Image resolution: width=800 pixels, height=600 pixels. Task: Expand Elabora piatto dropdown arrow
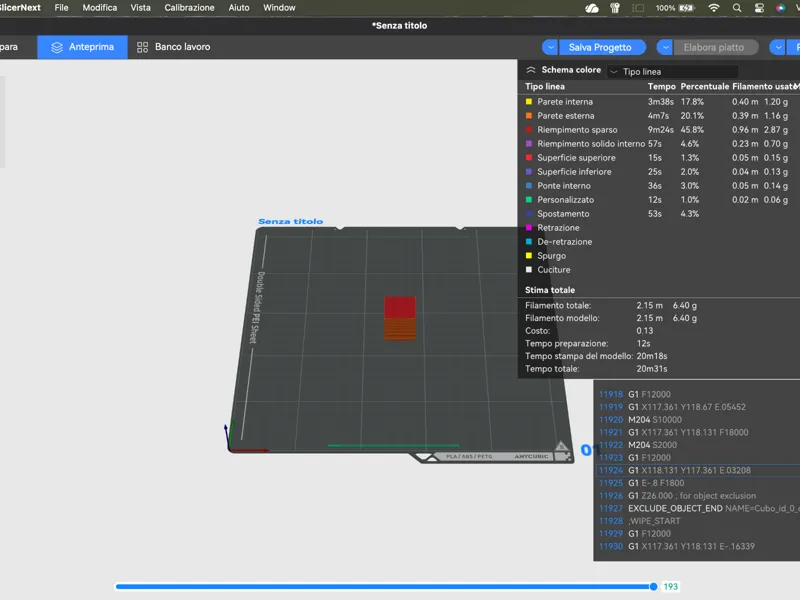click(x=664, y=47)
